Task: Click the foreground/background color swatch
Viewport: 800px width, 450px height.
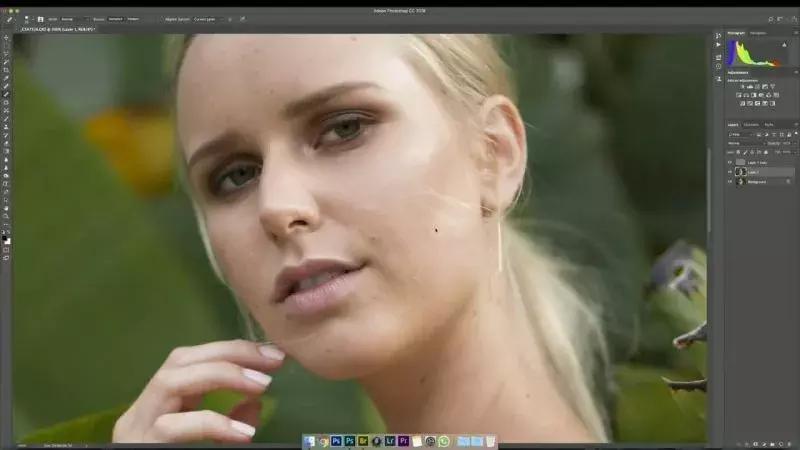Action: (6, 239)
